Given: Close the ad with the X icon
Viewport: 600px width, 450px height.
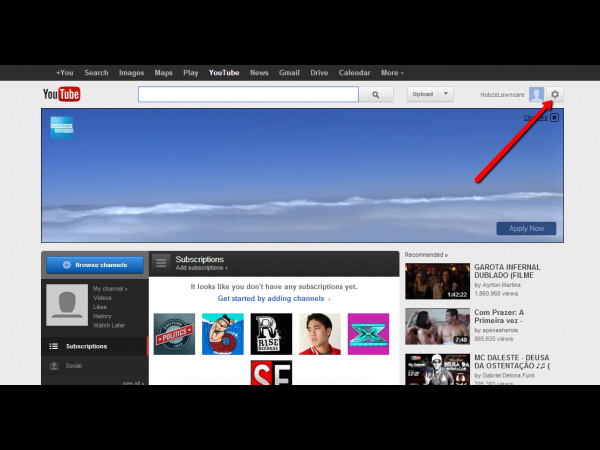Looking at the screenshot, I should pos(554,117).
